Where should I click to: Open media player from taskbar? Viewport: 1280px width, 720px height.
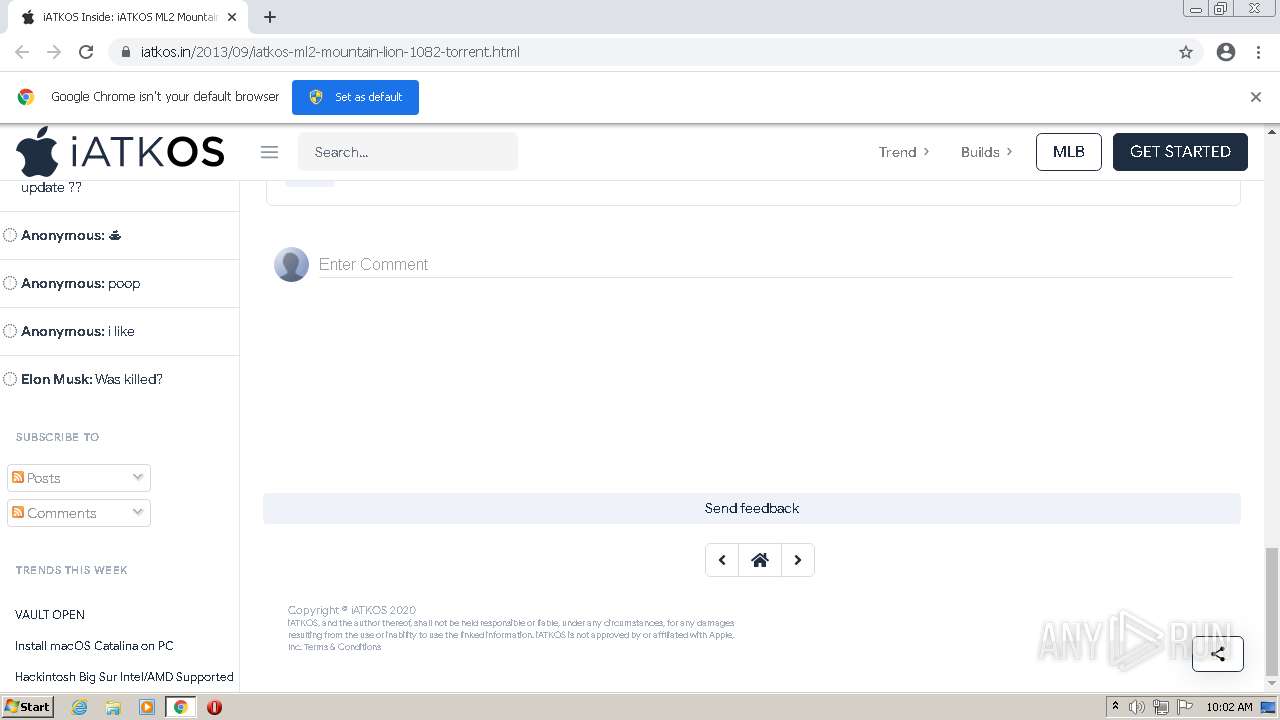147,707
